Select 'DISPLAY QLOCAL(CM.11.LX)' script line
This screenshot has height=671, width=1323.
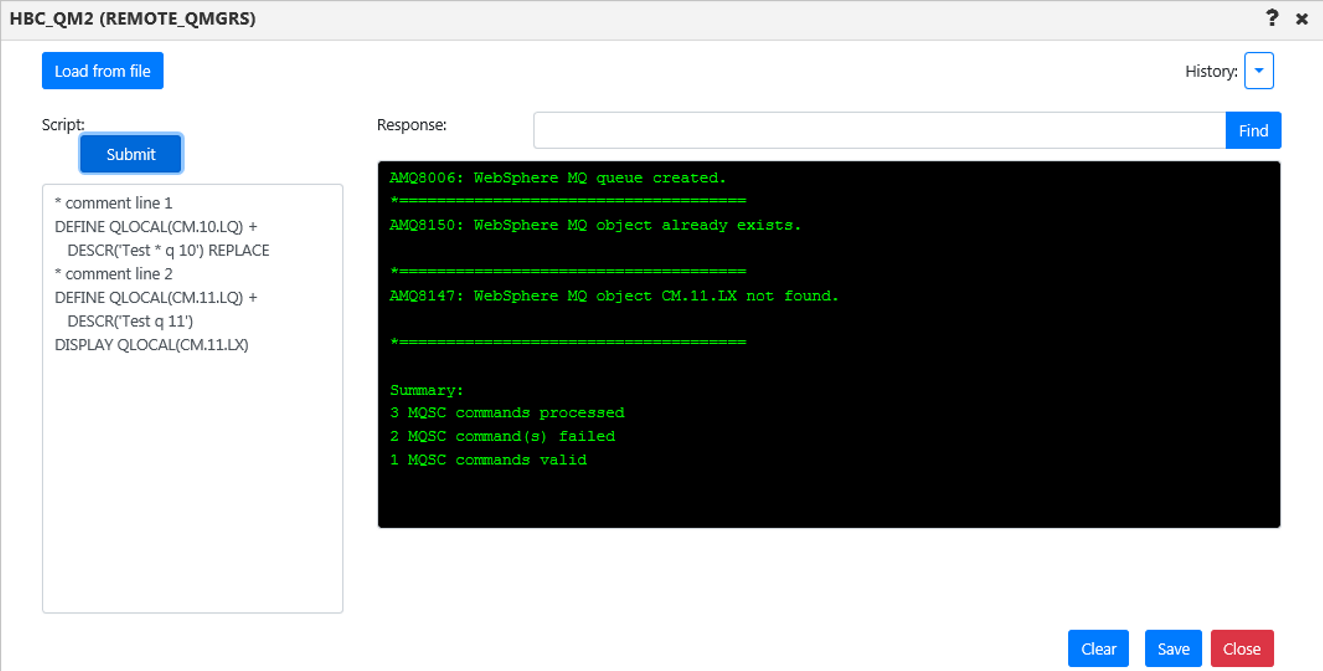[152, 345]
